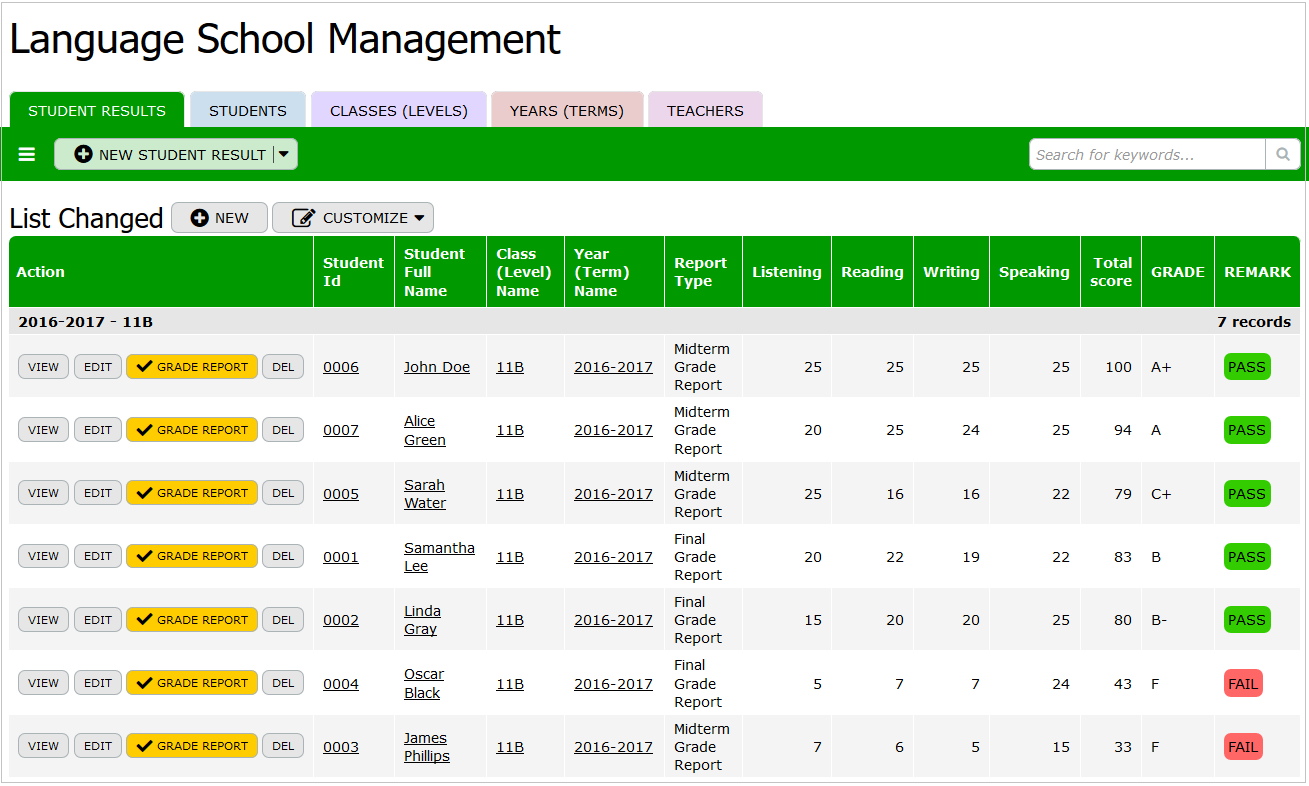The height and width of the screenshot is (786, 1309).
Task: Click the New button beside List Changed
Action: click(219, 218)
